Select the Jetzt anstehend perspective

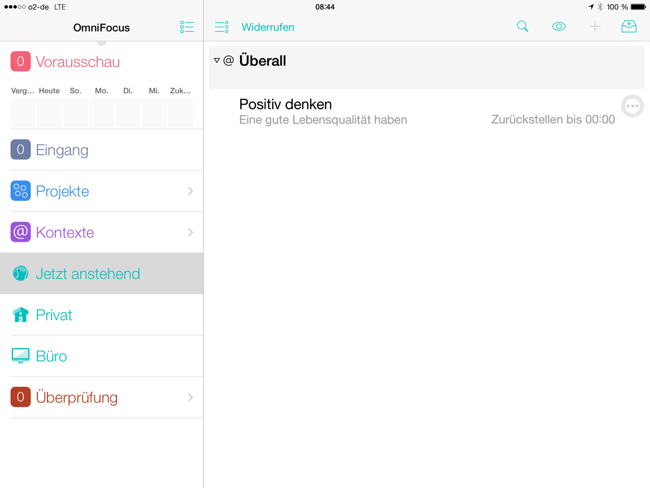point(87,274)
